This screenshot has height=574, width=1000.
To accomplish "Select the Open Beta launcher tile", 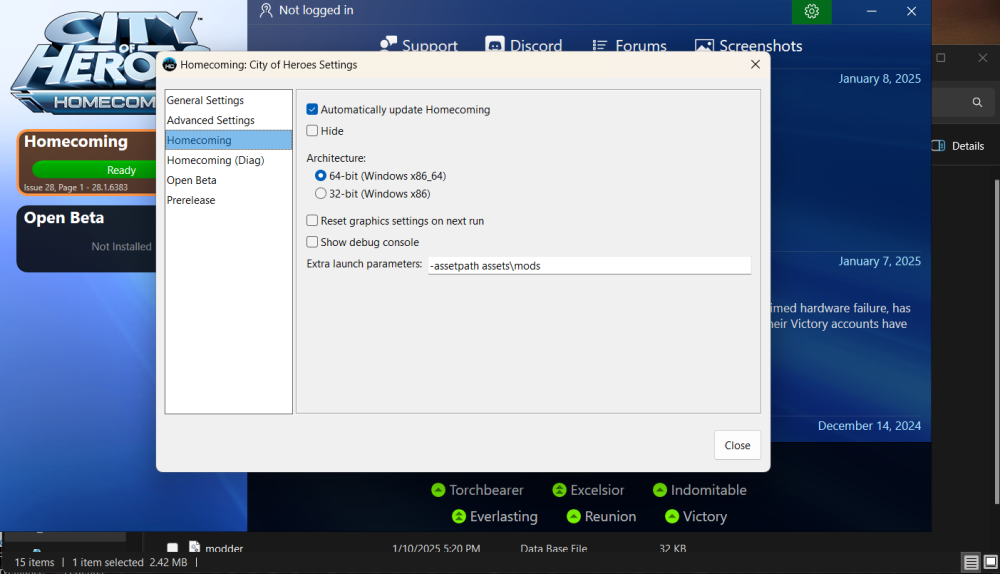I will [x=86, y=238].
